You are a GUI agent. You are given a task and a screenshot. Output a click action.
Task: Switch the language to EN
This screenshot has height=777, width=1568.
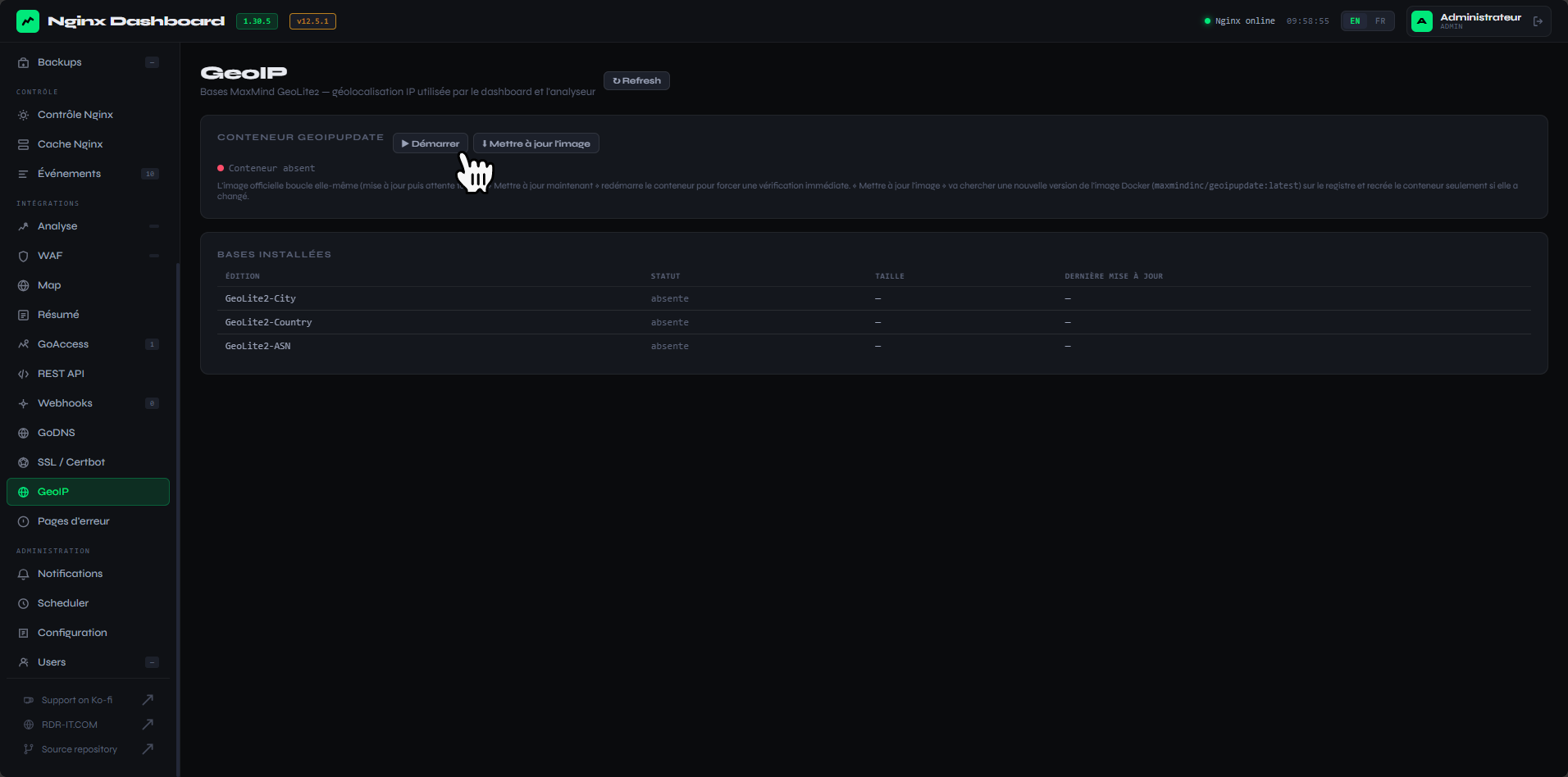1355,21
